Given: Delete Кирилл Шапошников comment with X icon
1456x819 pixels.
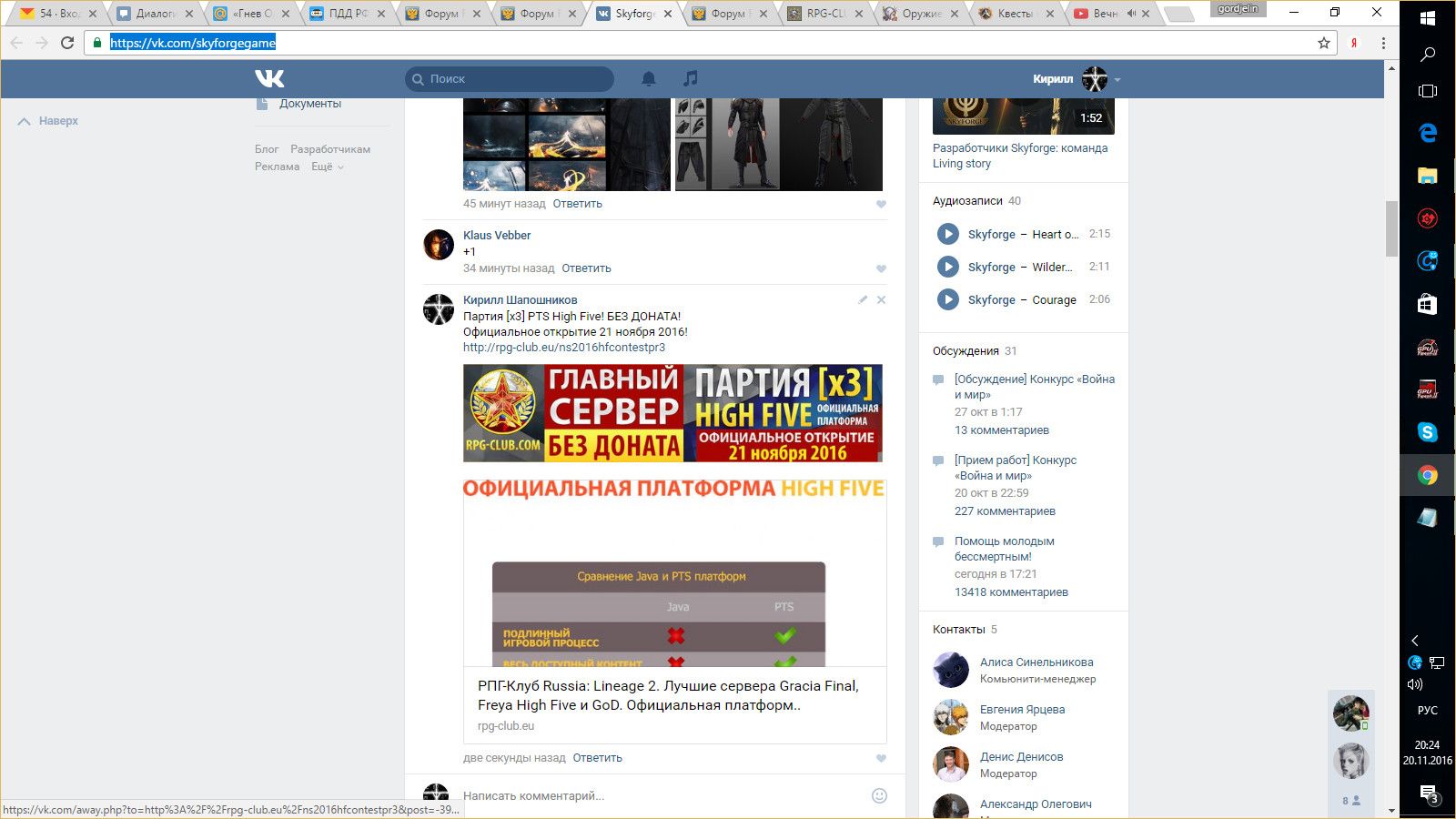Looking at the screenshot, I should click(x=881, y=299).
